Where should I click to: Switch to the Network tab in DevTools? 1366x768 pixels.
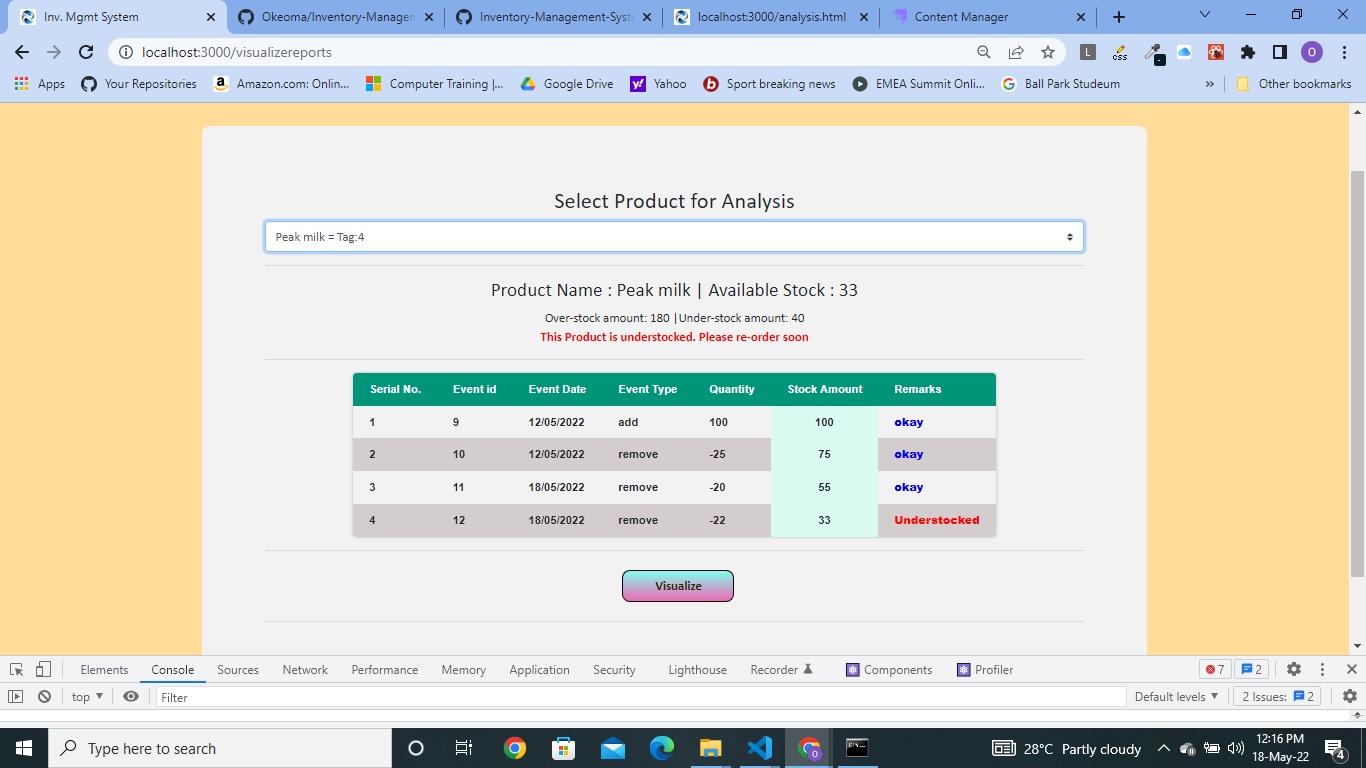(305, 669)
